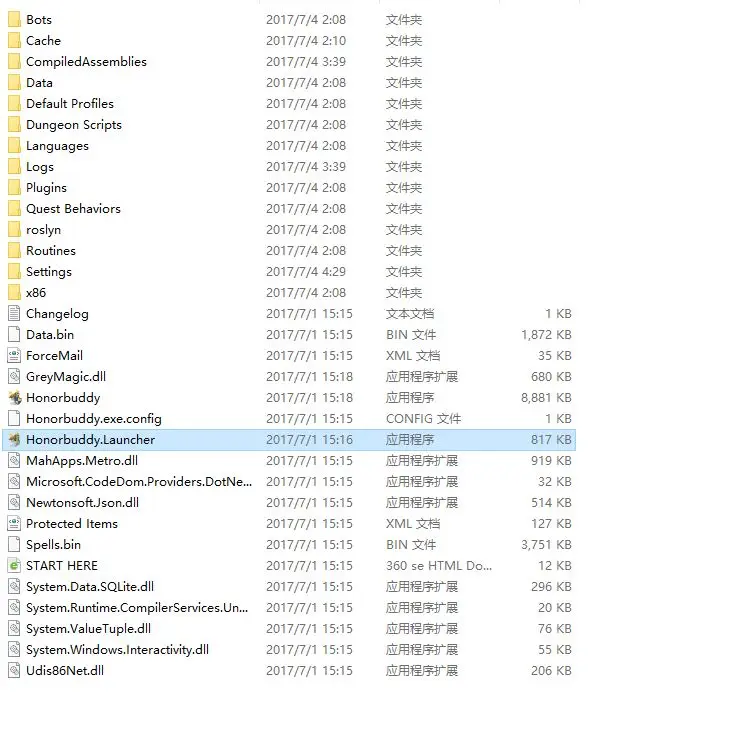
Task: Click the Changelog text document icon
Action: point(14,313)
